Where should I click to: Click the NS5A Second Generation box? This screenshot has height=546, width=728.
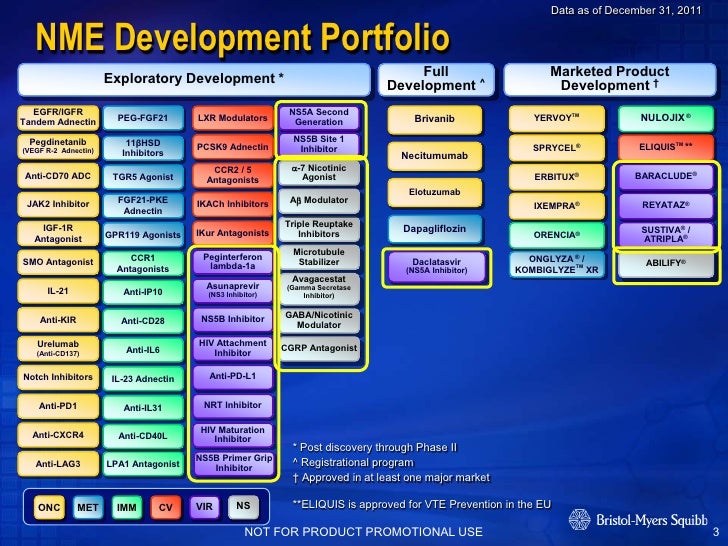[319, 117]
